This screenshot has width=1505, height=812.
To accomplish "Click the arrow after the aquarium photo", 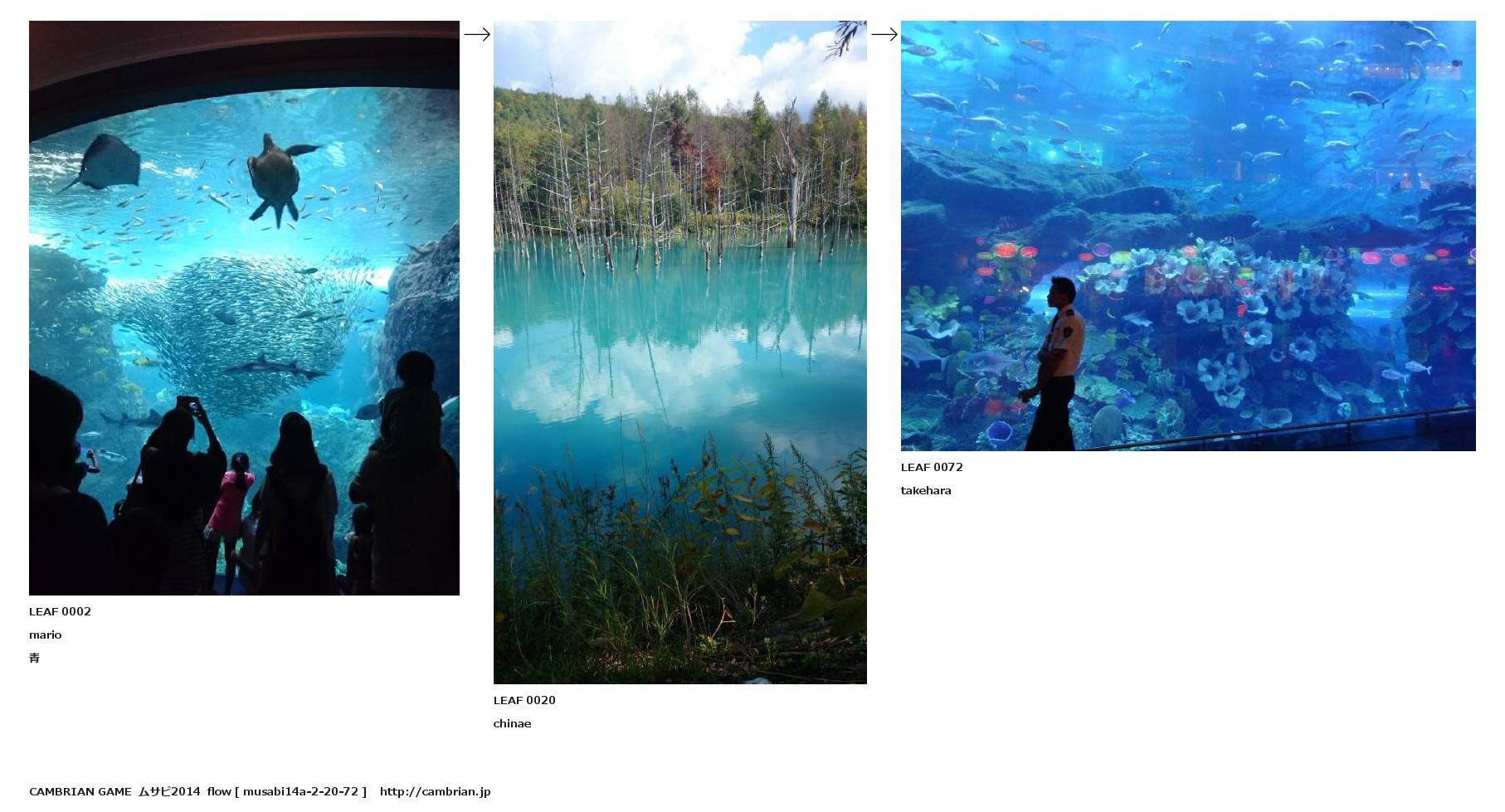I will [476, 34].
